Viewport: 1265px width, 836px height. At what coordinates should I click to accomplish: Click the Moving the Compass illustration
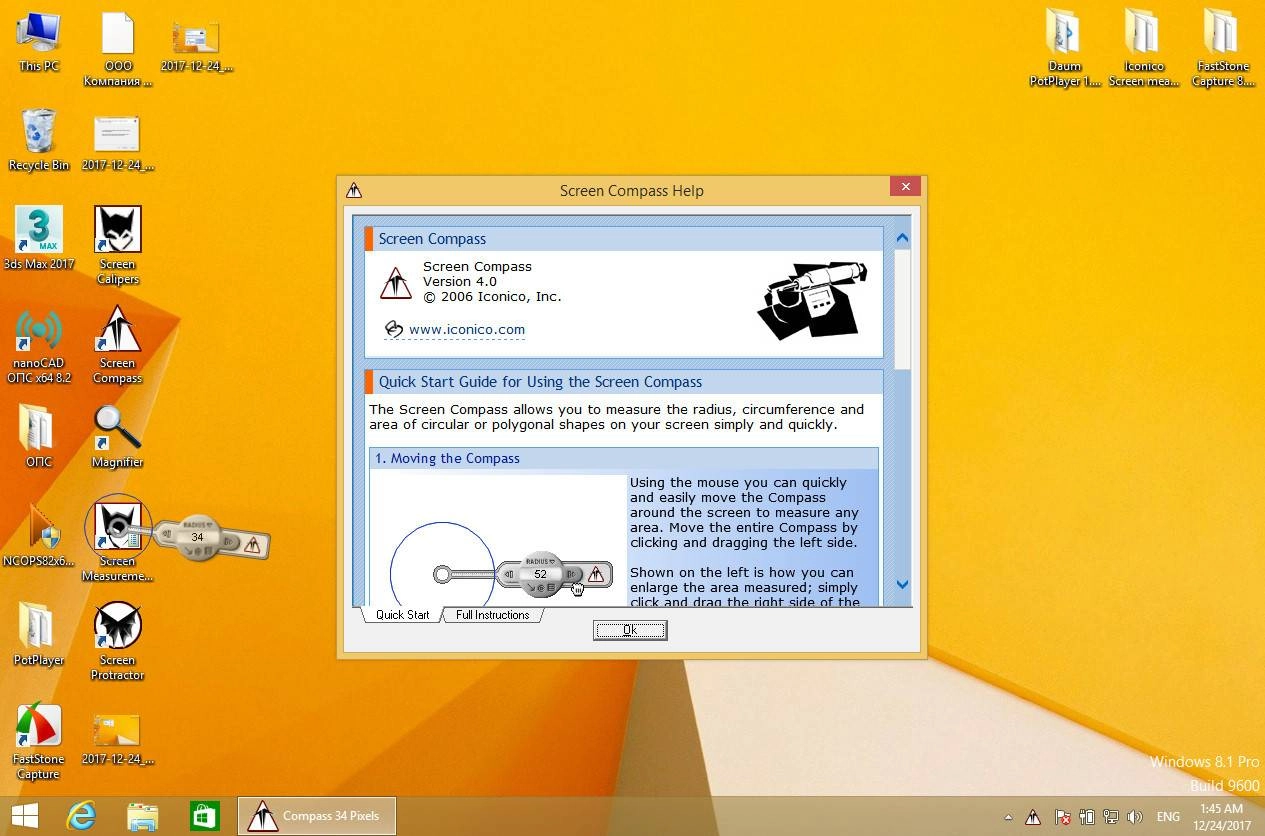coord(498,541)
